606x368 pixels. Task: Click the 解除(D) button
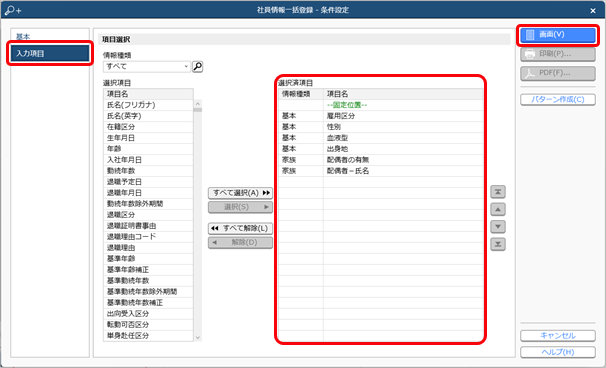click(x=240, y=243)
